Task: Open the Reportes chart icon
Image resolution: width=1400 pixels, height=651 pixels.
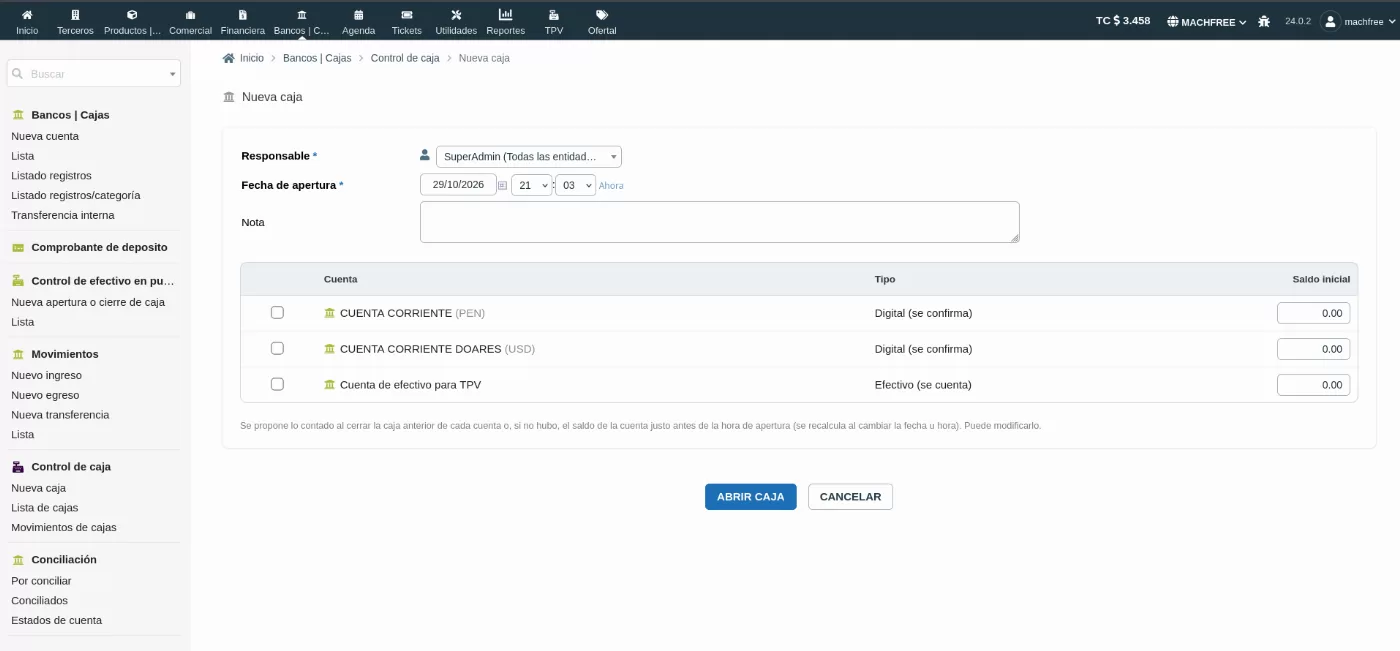Action: pos(505,15)
